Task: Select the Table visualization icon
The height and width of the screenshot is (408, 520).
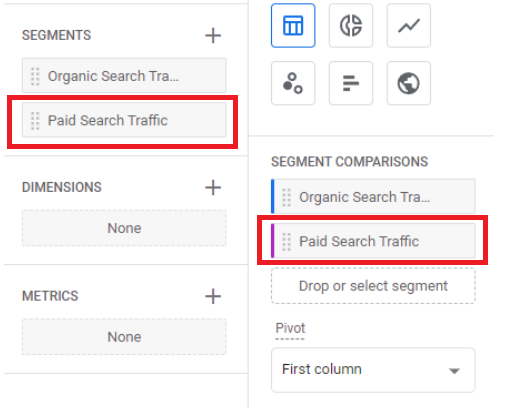Action: [293, 26]
